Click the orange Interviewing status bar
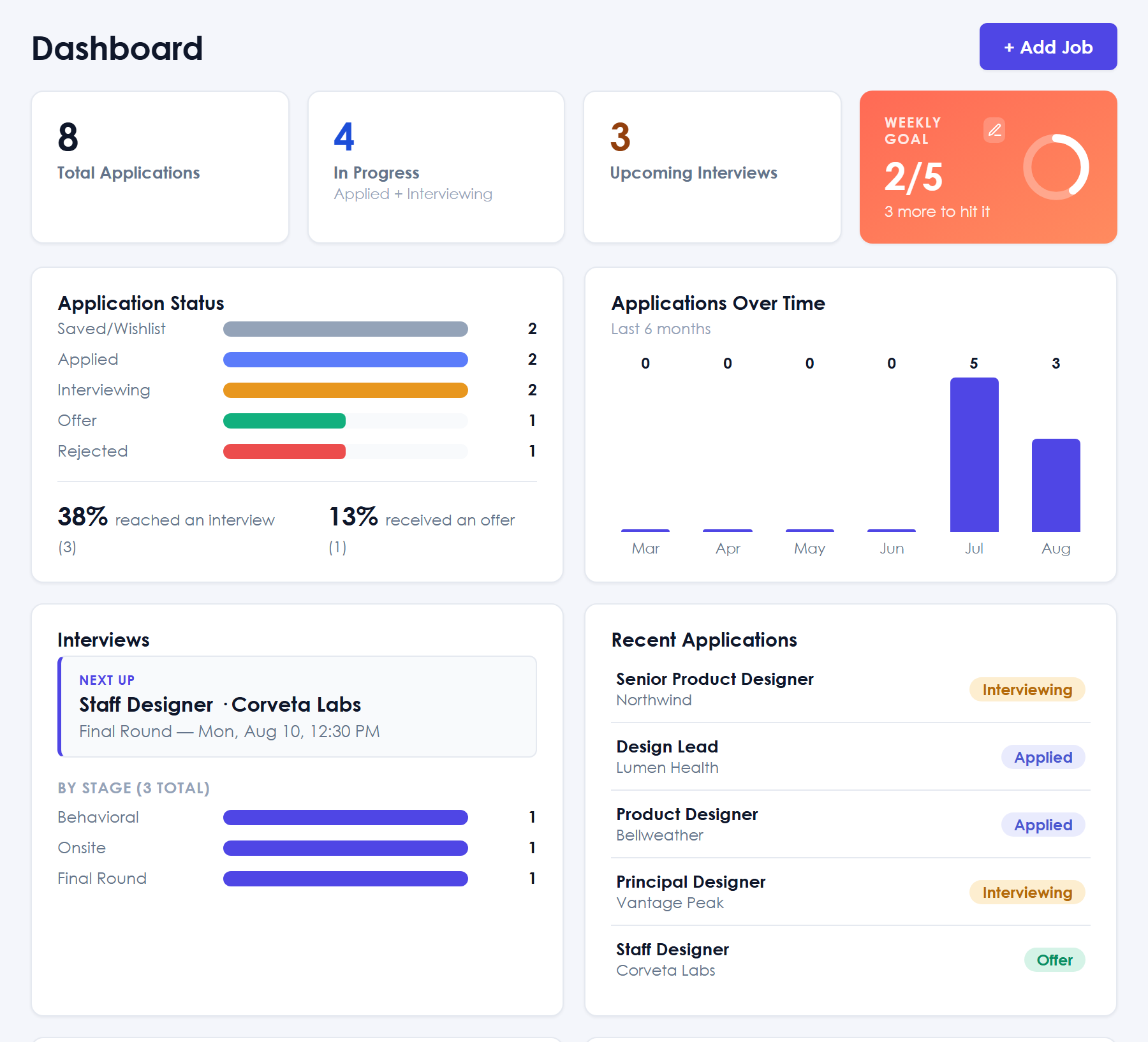The height and width of the screenshot is (1042, 1148). pos(346,390)
